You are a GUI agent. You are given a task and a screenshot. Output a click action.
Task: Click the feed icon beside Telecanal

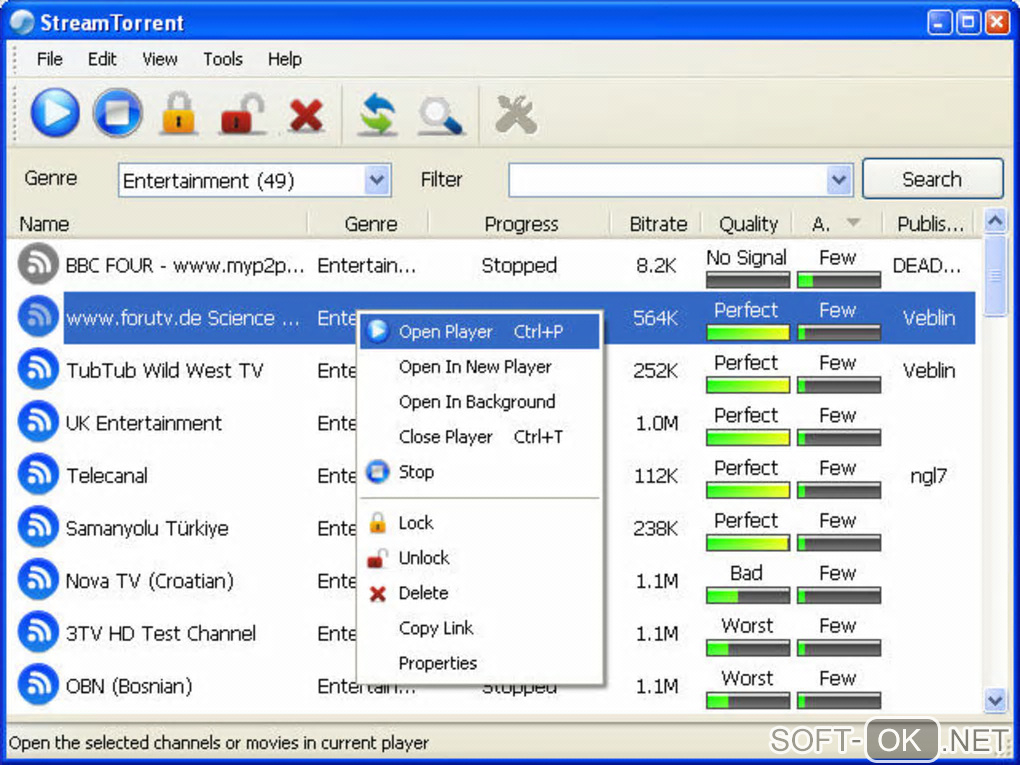pyautogui.click(x=38, y=474)
